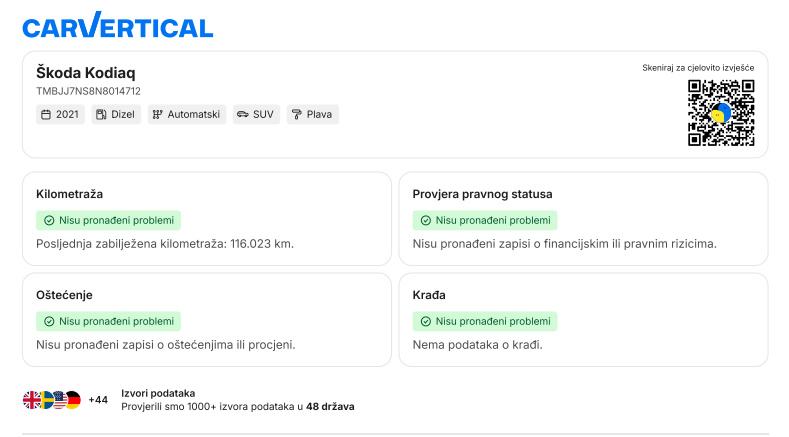Click the UK flag icon
The width and height of the screenshot is (789, 437).
(x=32, y=400)
